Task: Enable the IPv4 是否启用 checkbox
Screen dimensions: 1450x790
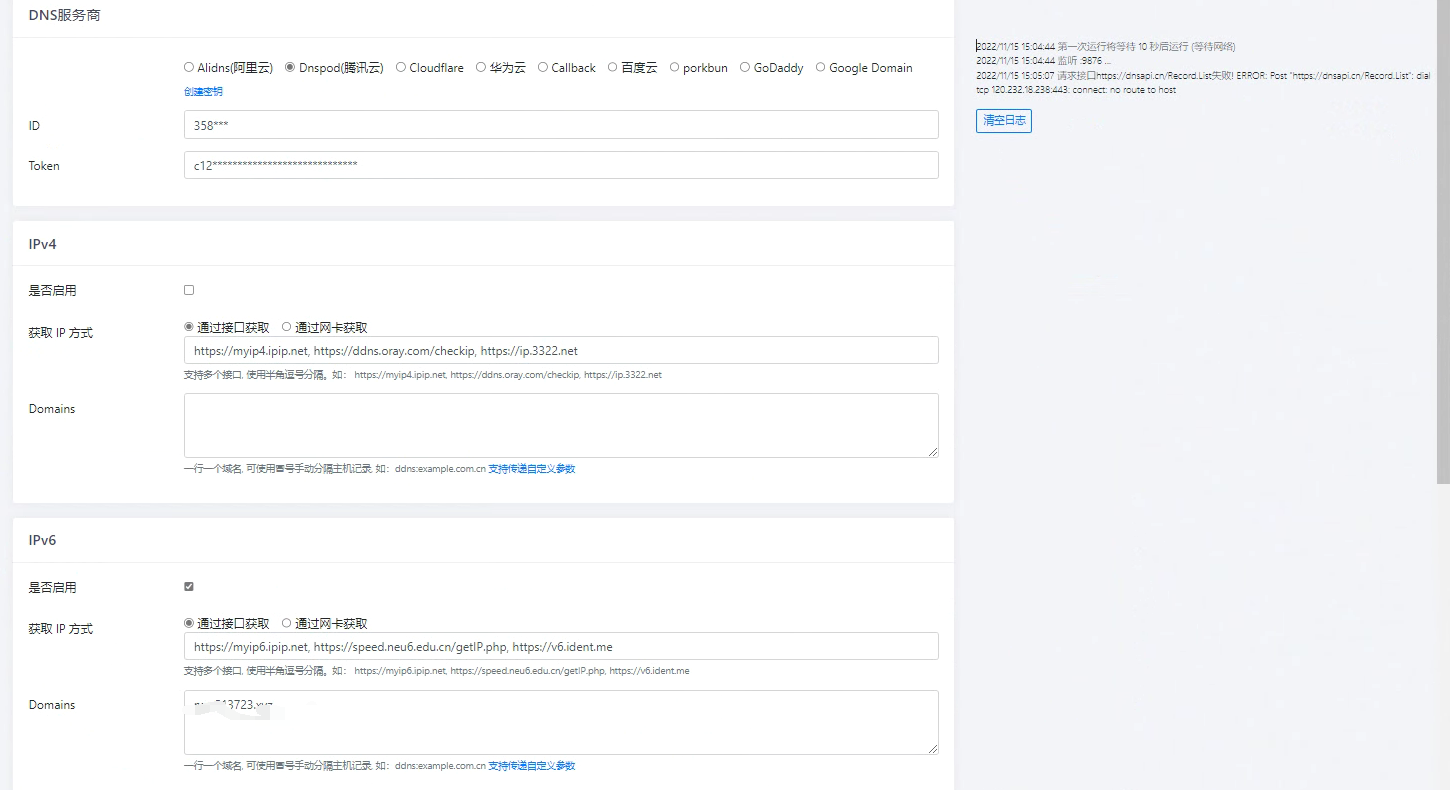Action: click(189, 289)
